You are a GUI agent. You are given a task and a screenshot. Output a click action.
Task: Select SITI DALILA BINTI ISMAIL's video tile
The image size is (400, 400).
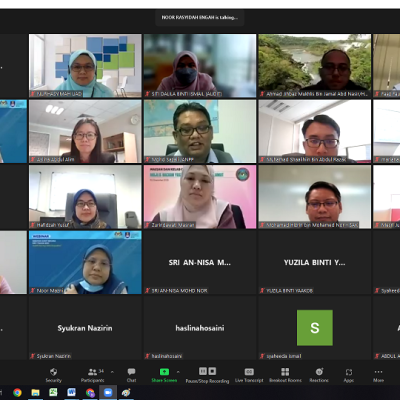point(200,66)
